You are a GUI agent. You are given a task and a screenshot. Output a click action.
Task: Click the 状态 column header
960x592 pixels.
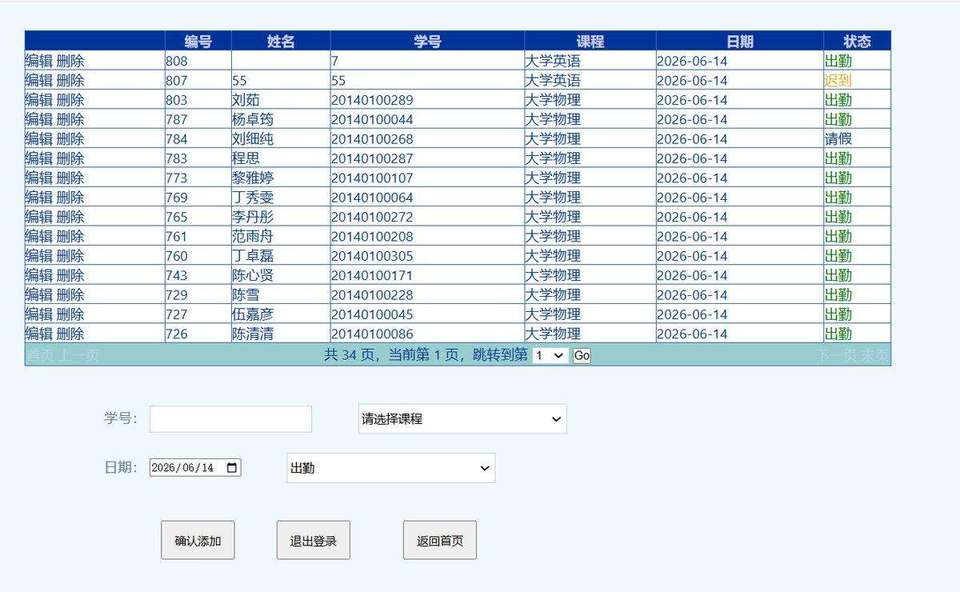(857, 41)
